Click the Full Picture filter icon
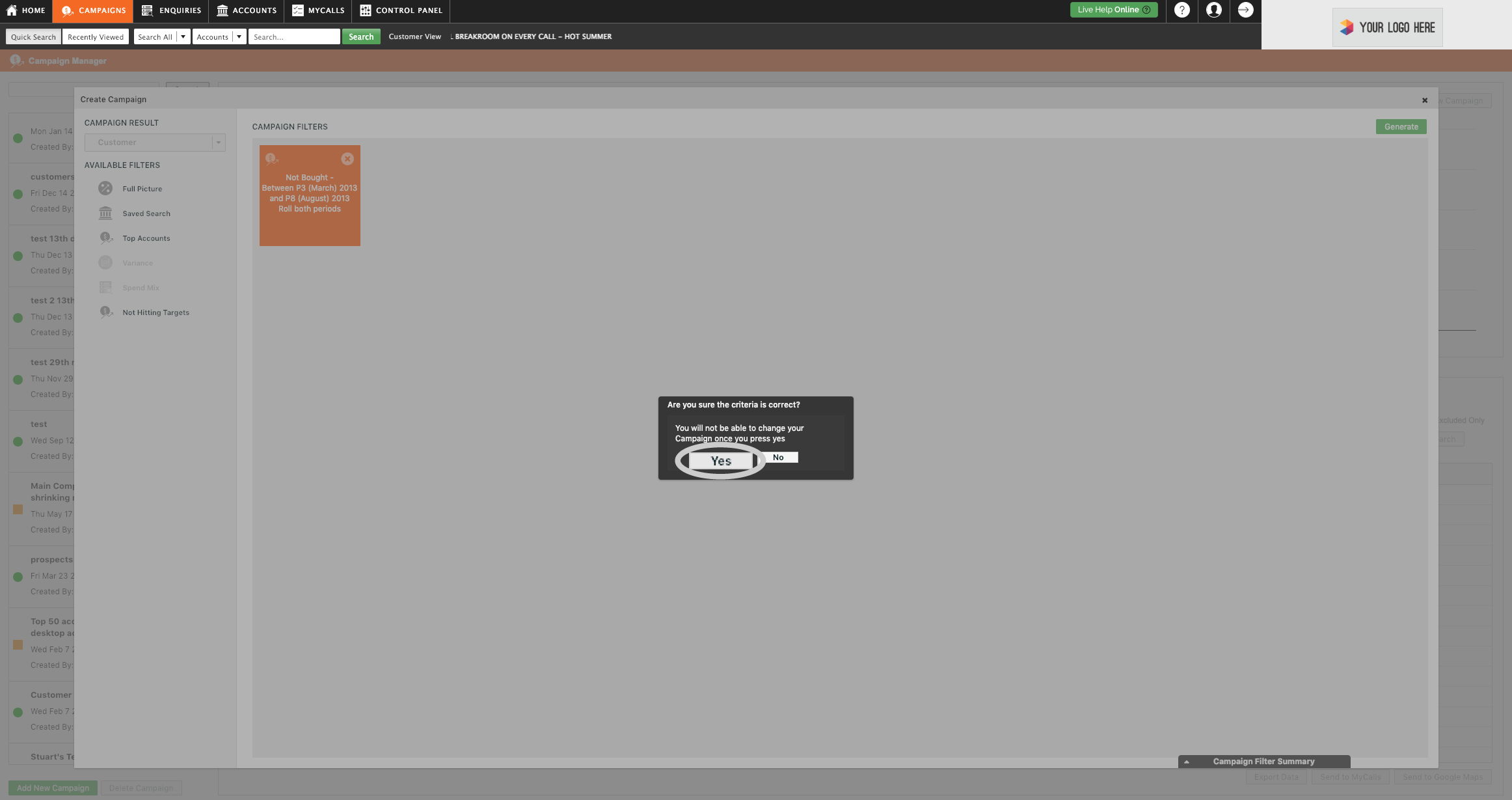The width and height of the screenshot is (1512, 800). (x=106, y=189)
